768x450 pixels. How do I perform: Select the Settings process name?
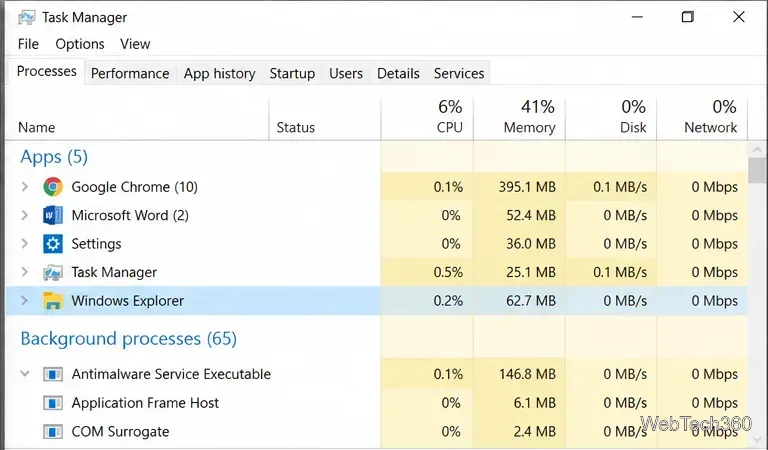click(96, 244)
